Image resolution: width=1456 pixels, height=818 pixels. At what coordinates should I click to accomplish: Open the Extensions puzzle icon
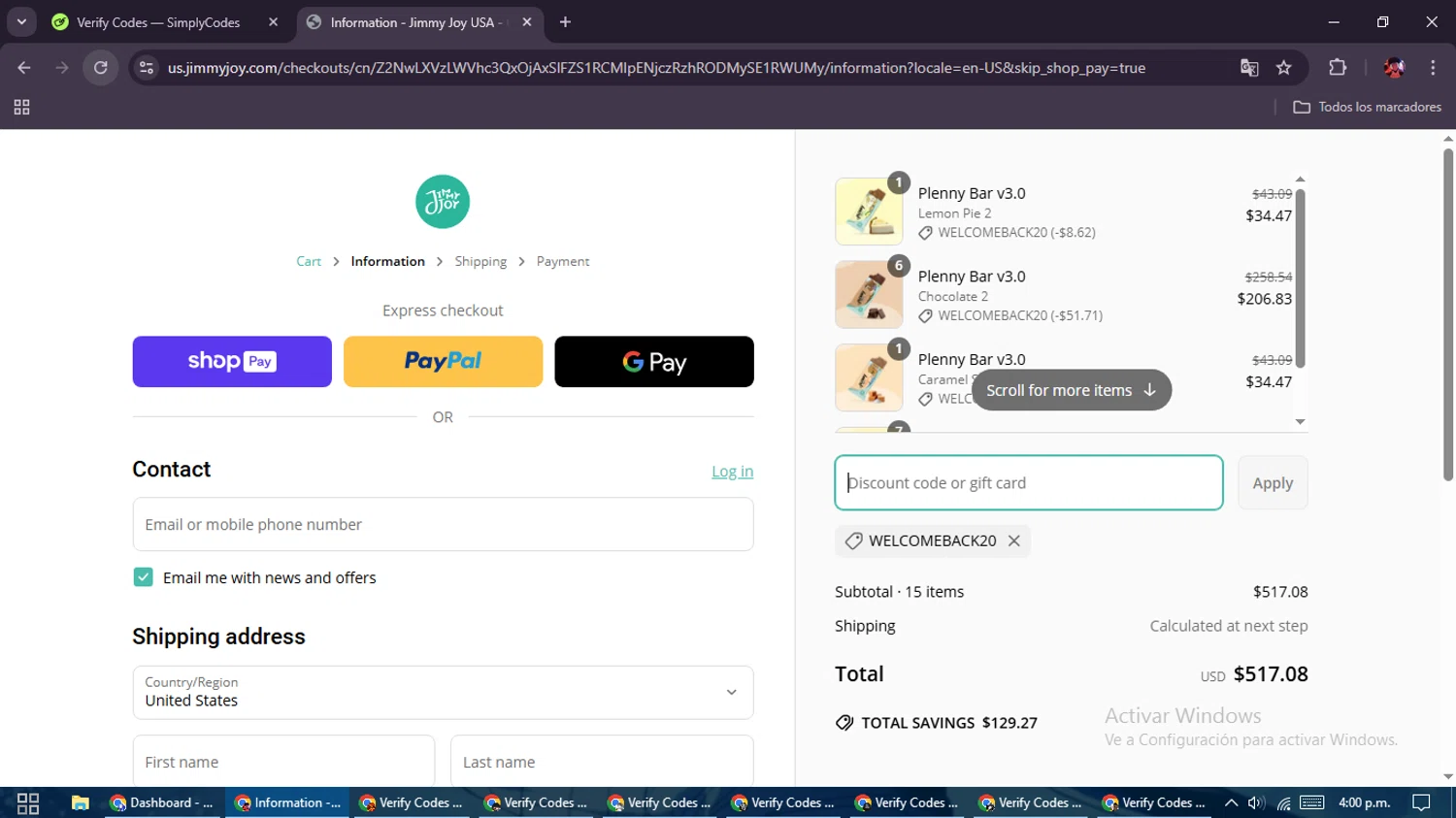point(1338,68)
